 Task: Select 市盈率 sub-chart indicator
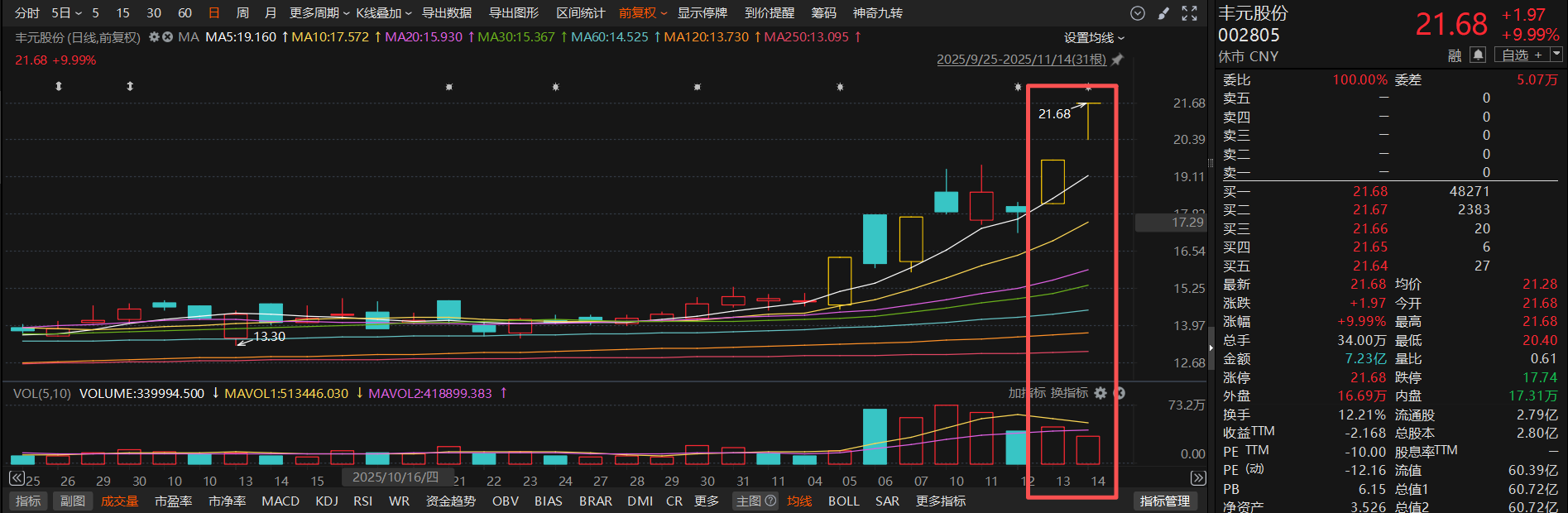(173, 501)
